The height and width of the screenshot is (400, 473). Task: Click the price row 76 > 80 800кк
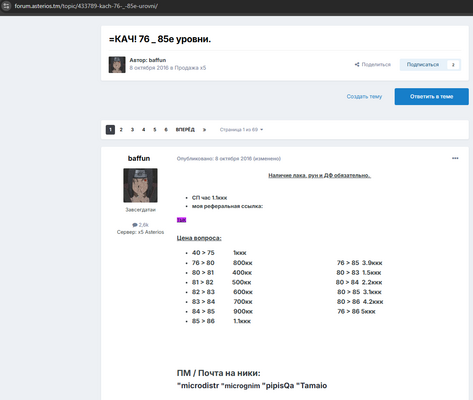point(222,263)
